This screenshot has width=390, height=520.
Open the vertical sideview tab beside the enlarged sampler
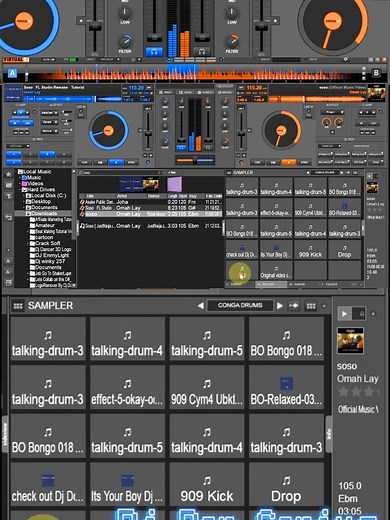pyautogui.click(x=5, y=434)
